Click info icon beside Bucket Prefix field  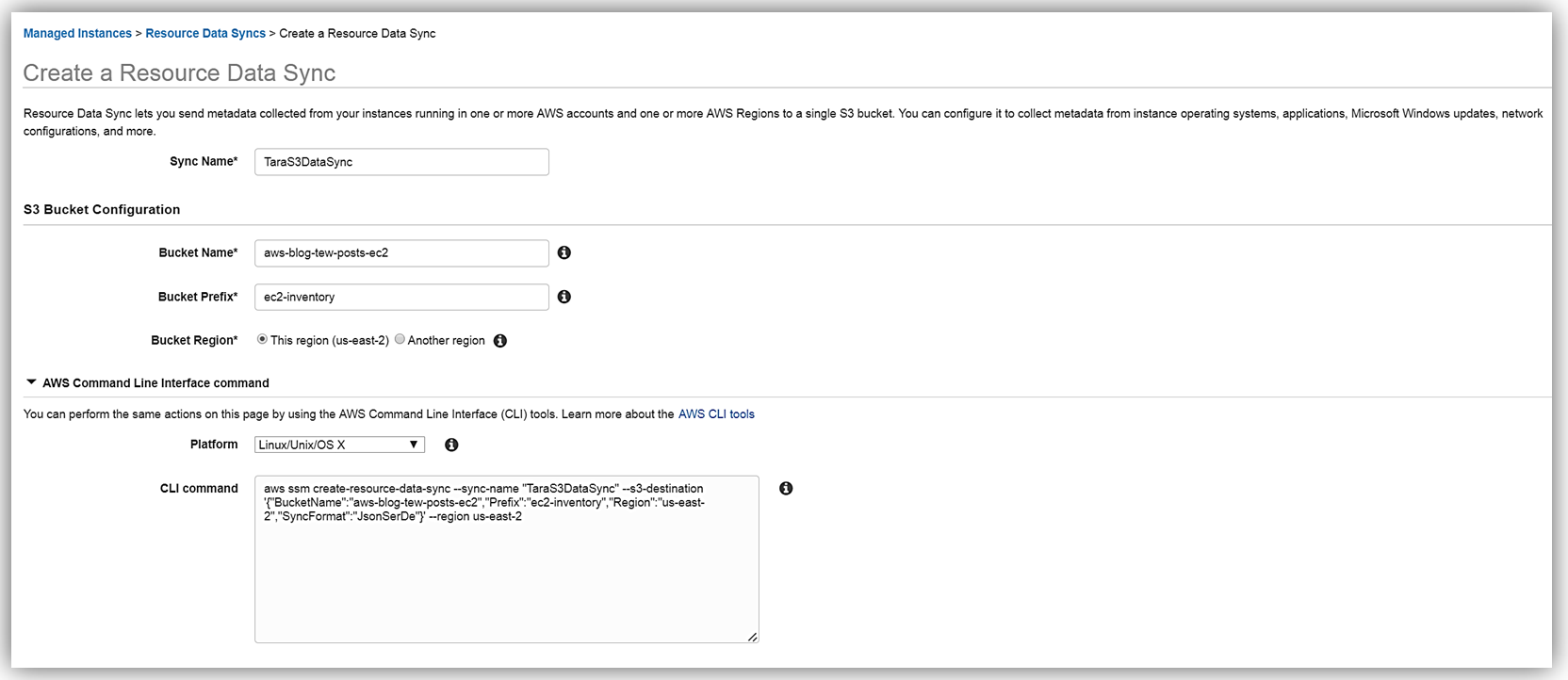[x=563, y=297]
